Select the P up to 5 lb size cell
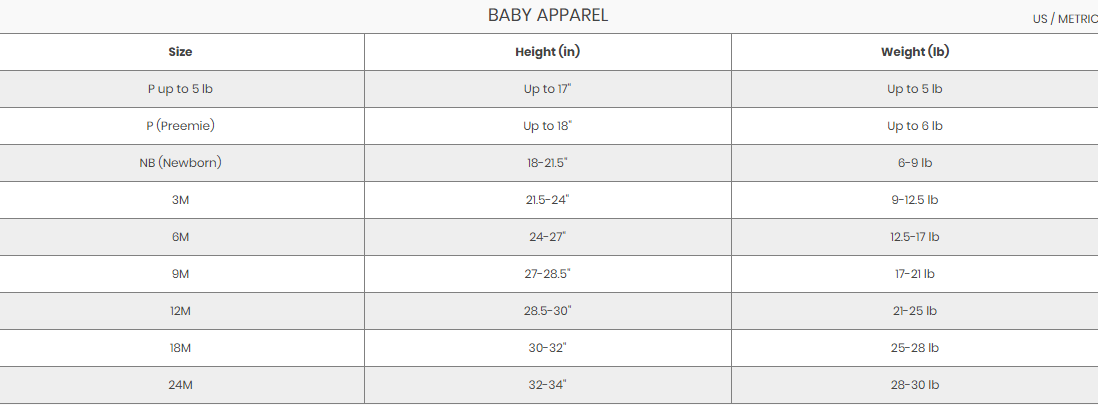Viewport: 1098px width, 405px height. coord(181,89)
